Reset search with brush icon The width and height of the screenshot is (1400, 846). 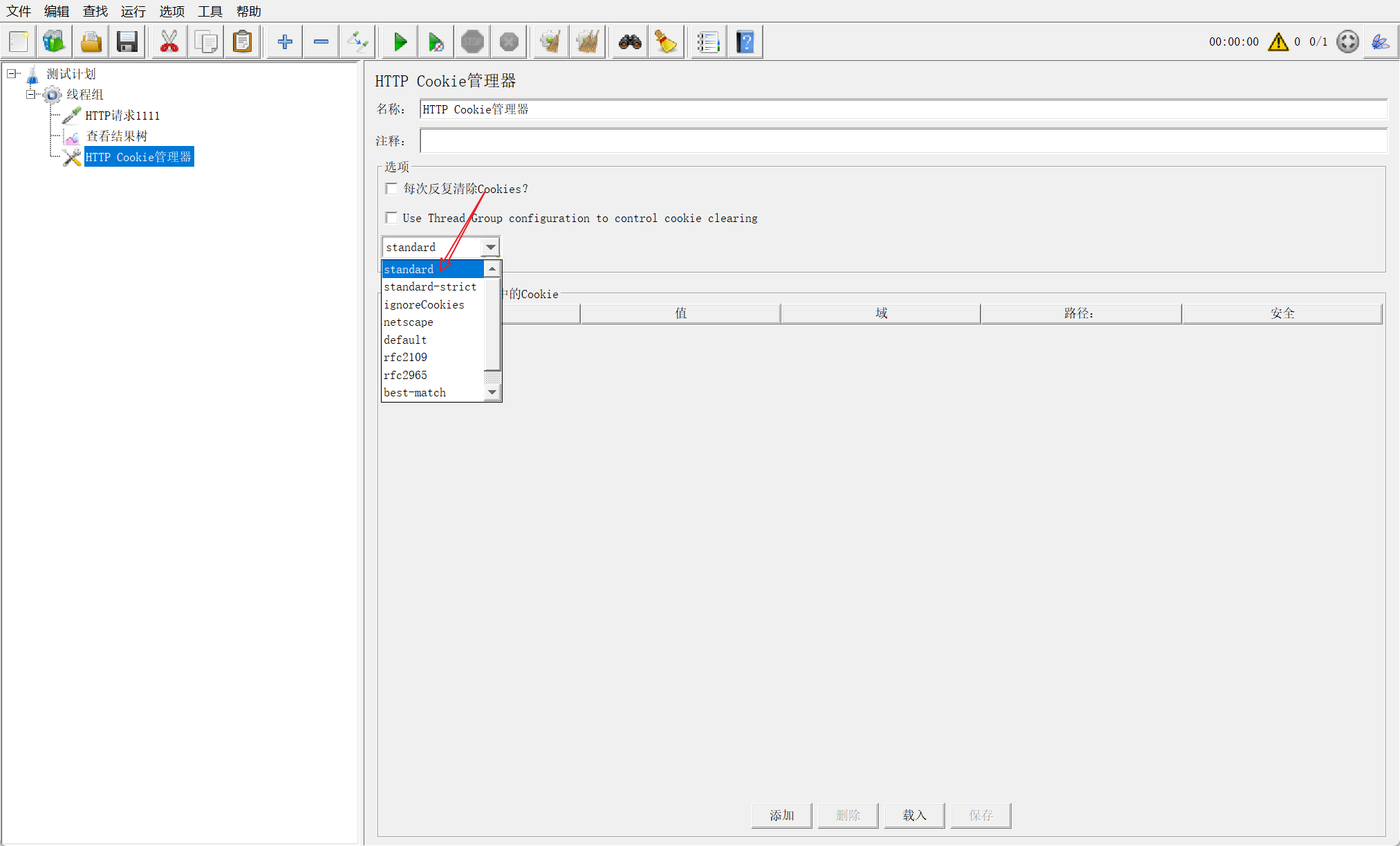click(666, 42)
